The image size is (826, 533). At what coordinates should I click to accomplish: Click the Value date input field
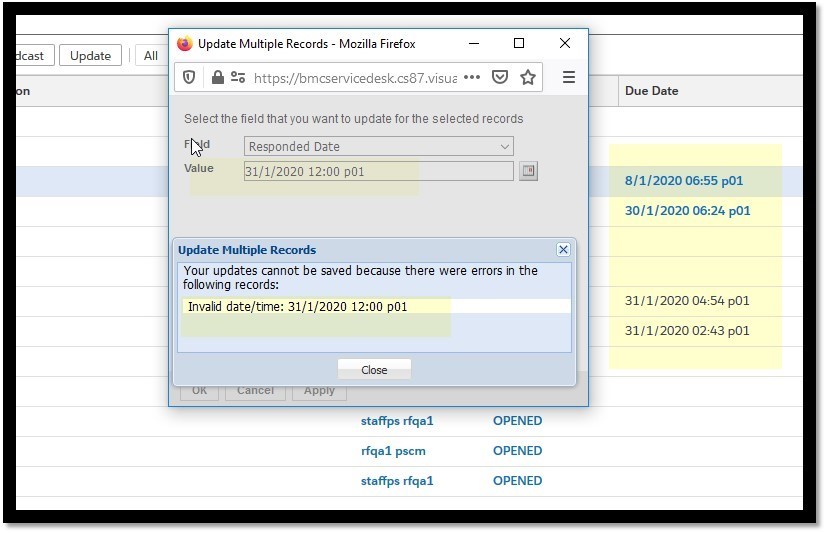(x=378, y=171)
